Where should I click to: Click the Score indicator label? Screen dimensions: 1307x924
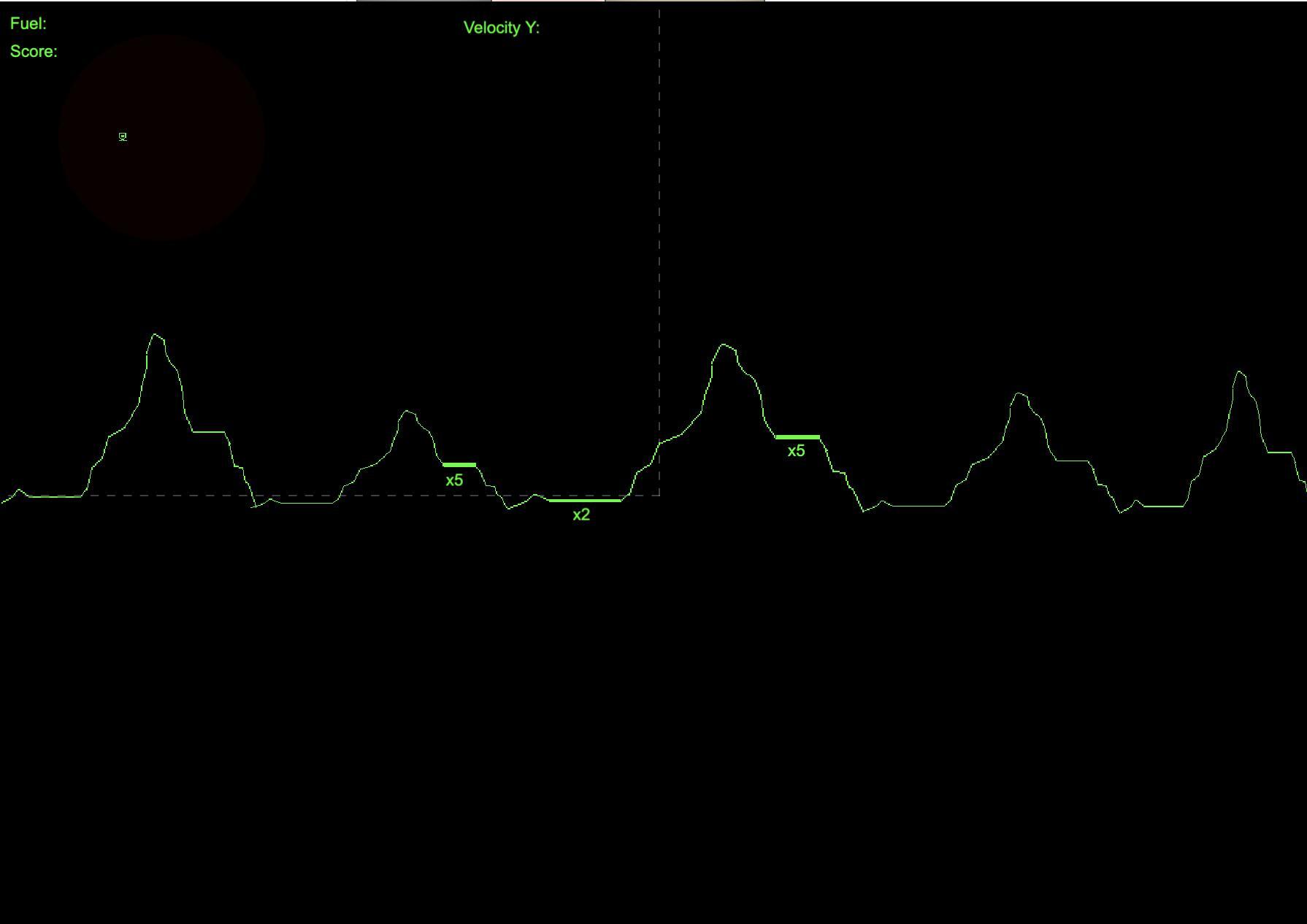pos(32,51)
